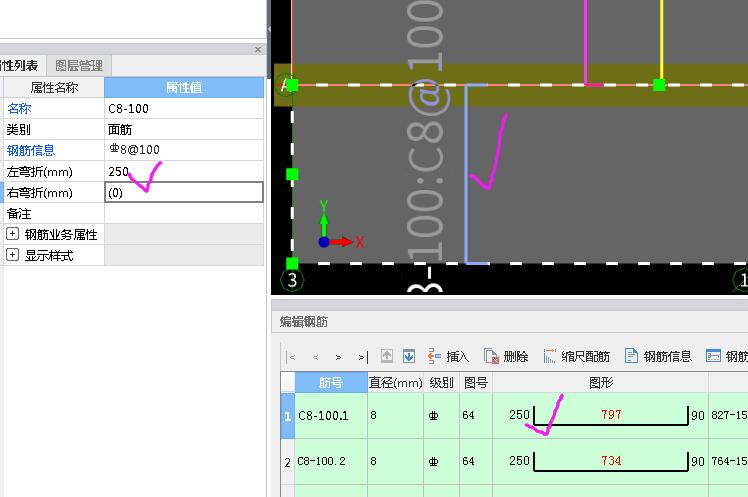Select green grip at axis A corner
Screen dimensions: 748x497
[x=292, y=85]
